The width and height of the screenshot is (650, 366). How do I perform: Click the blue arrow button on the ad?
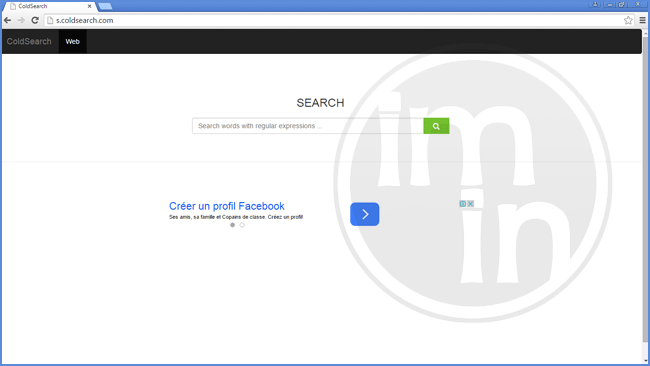pos(364,214)
